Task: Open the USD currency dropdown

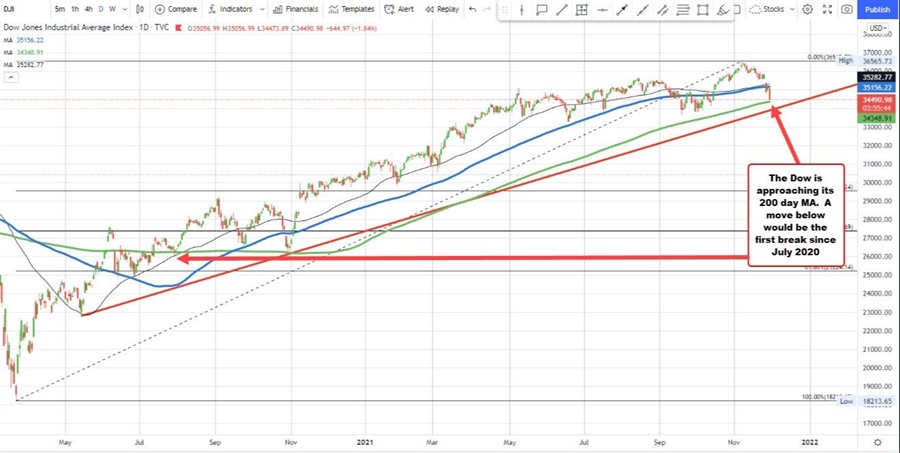Action: point(877,28)
